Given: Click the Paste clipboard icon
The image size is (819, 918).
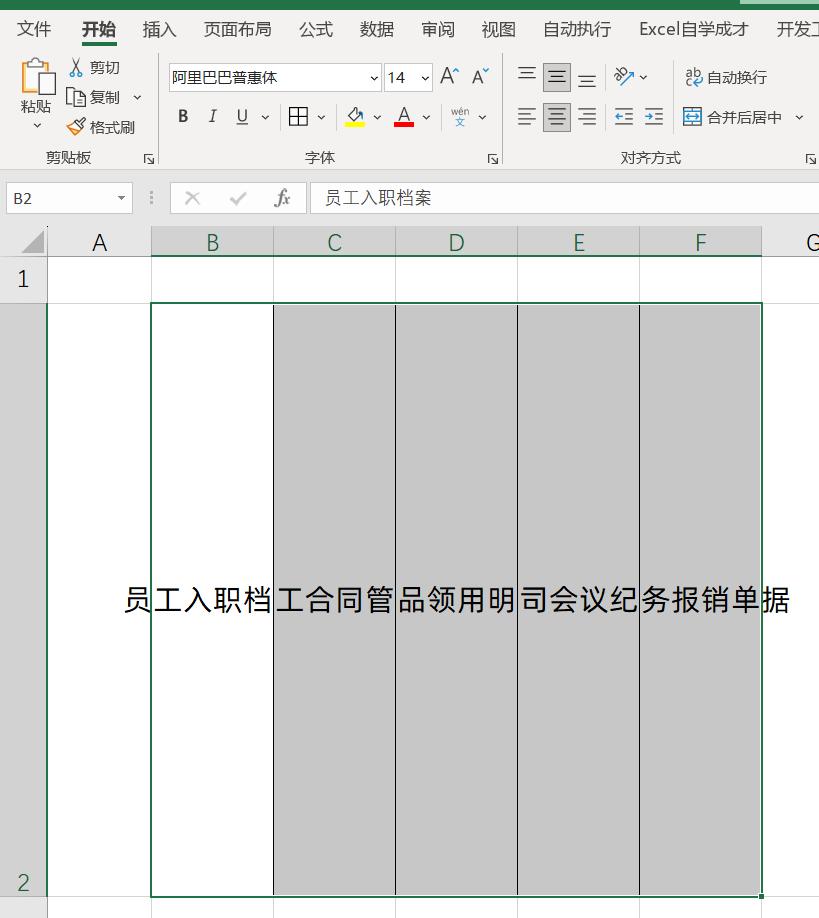Looking at the screenshot, I should coord(38,76).
